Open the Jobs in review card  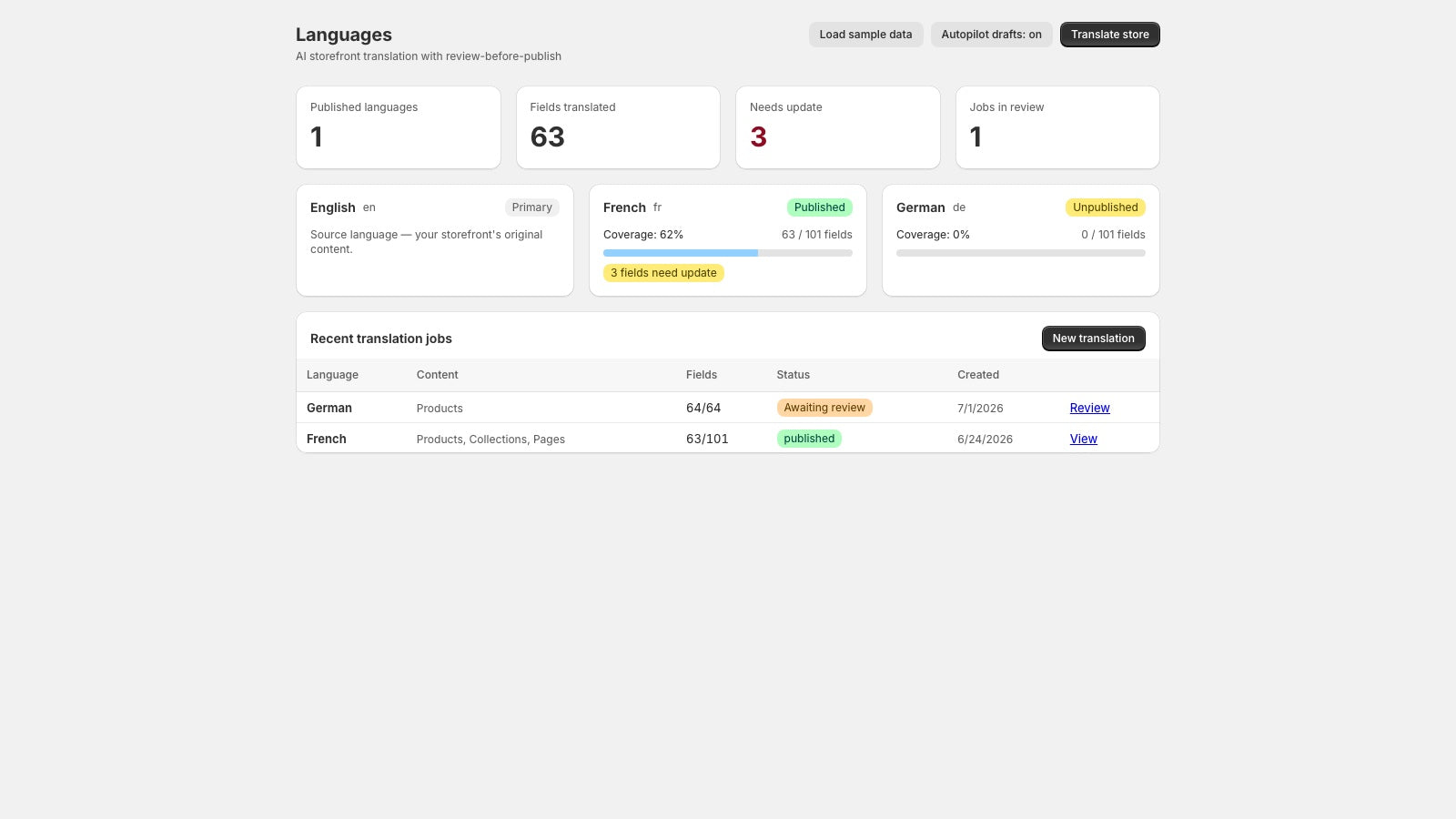pos(1057,127)
